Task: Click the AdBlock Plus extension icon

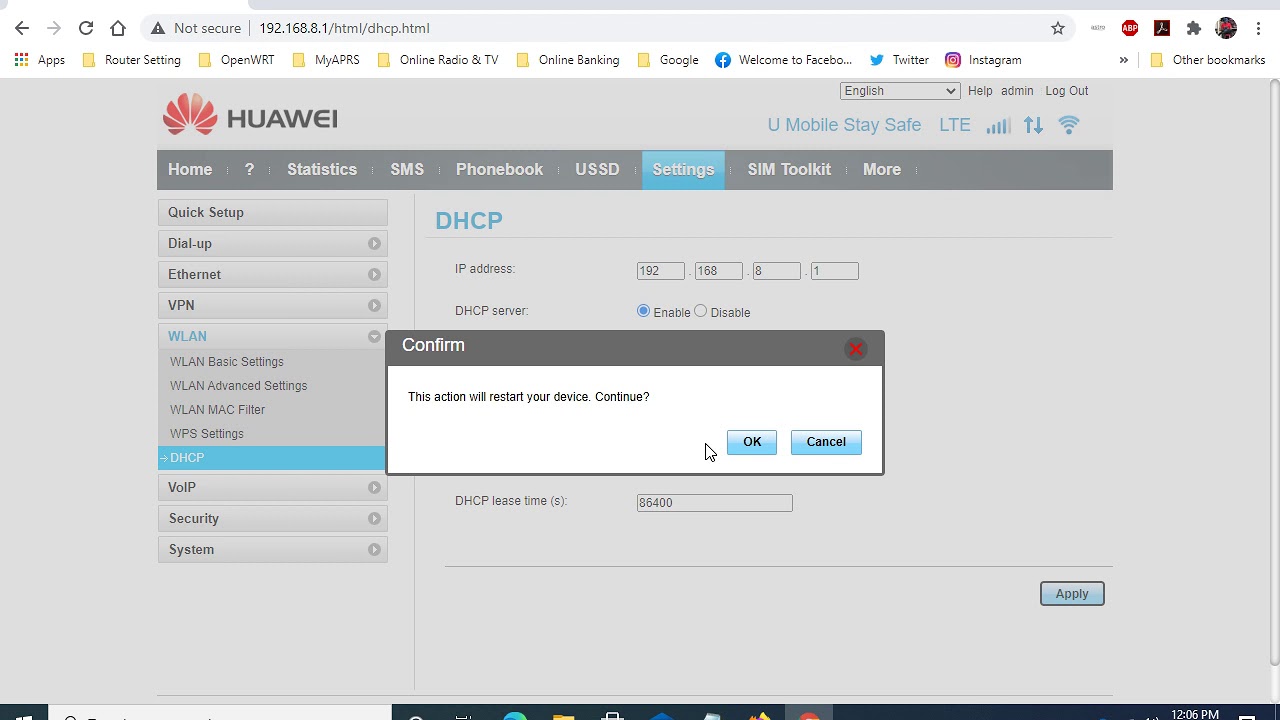Action: pos(1130,28)
